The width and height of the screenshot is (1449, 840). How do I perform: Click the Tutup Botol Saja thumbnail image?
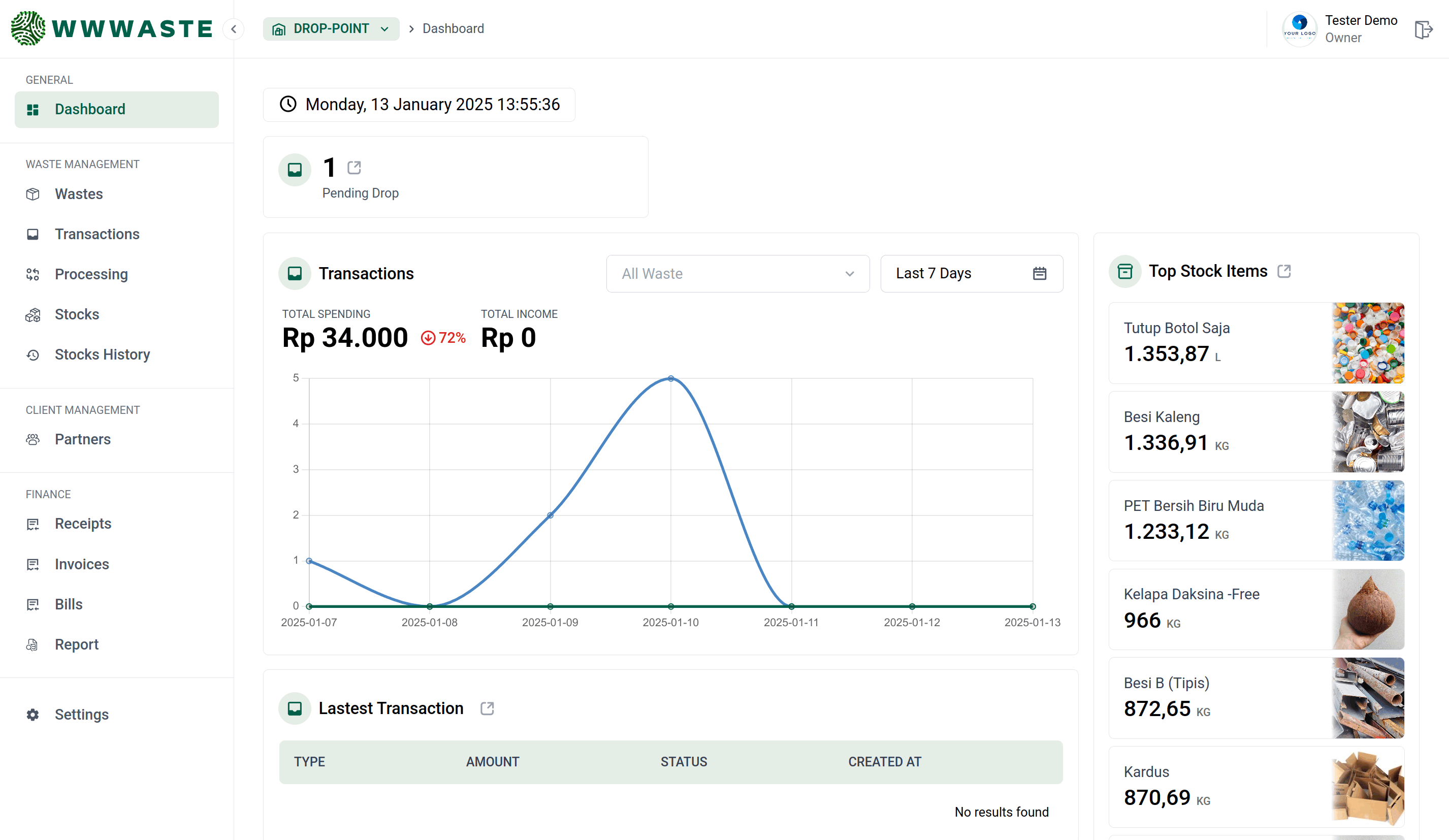1368,343
